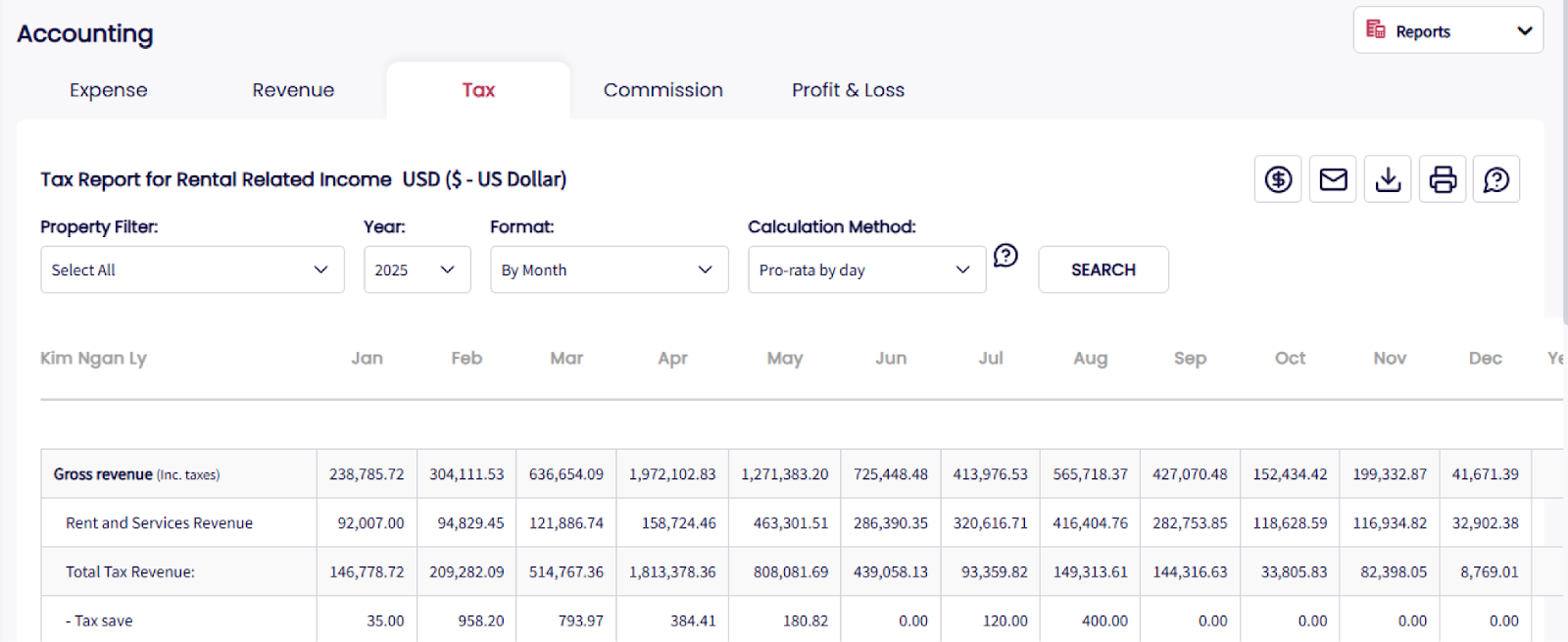This screenshot has width=1568, height=642.
Task: Open the Revenue tab
Action: [293, 90]
